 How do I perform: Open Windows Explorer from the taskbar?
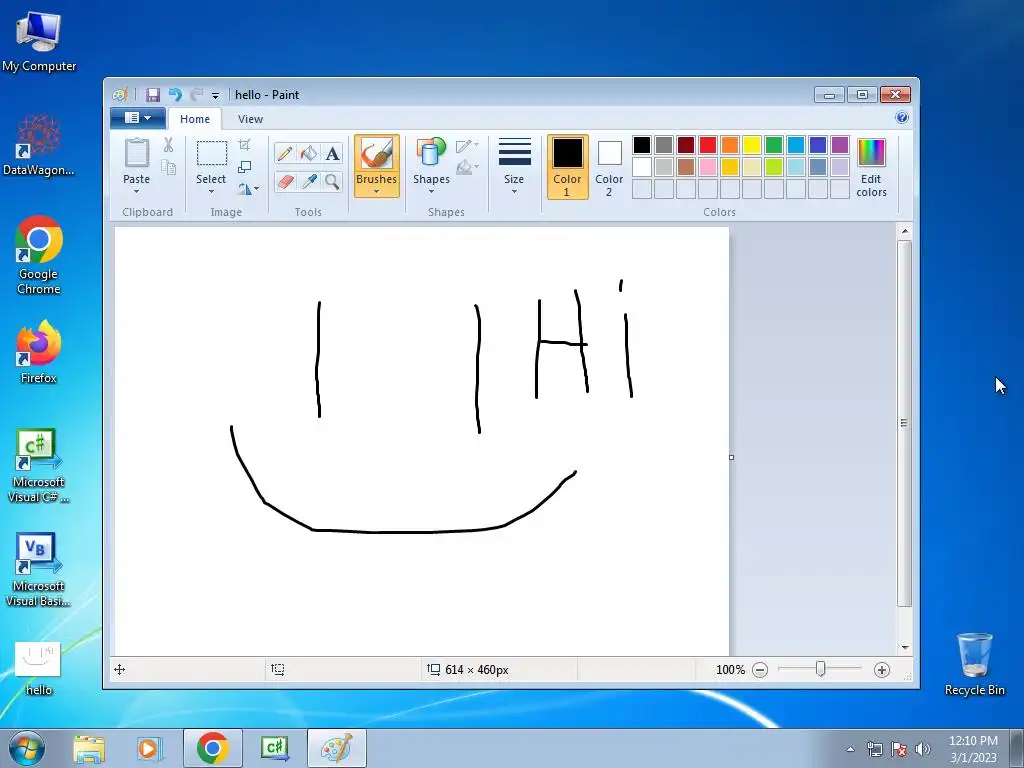[89, 749]
